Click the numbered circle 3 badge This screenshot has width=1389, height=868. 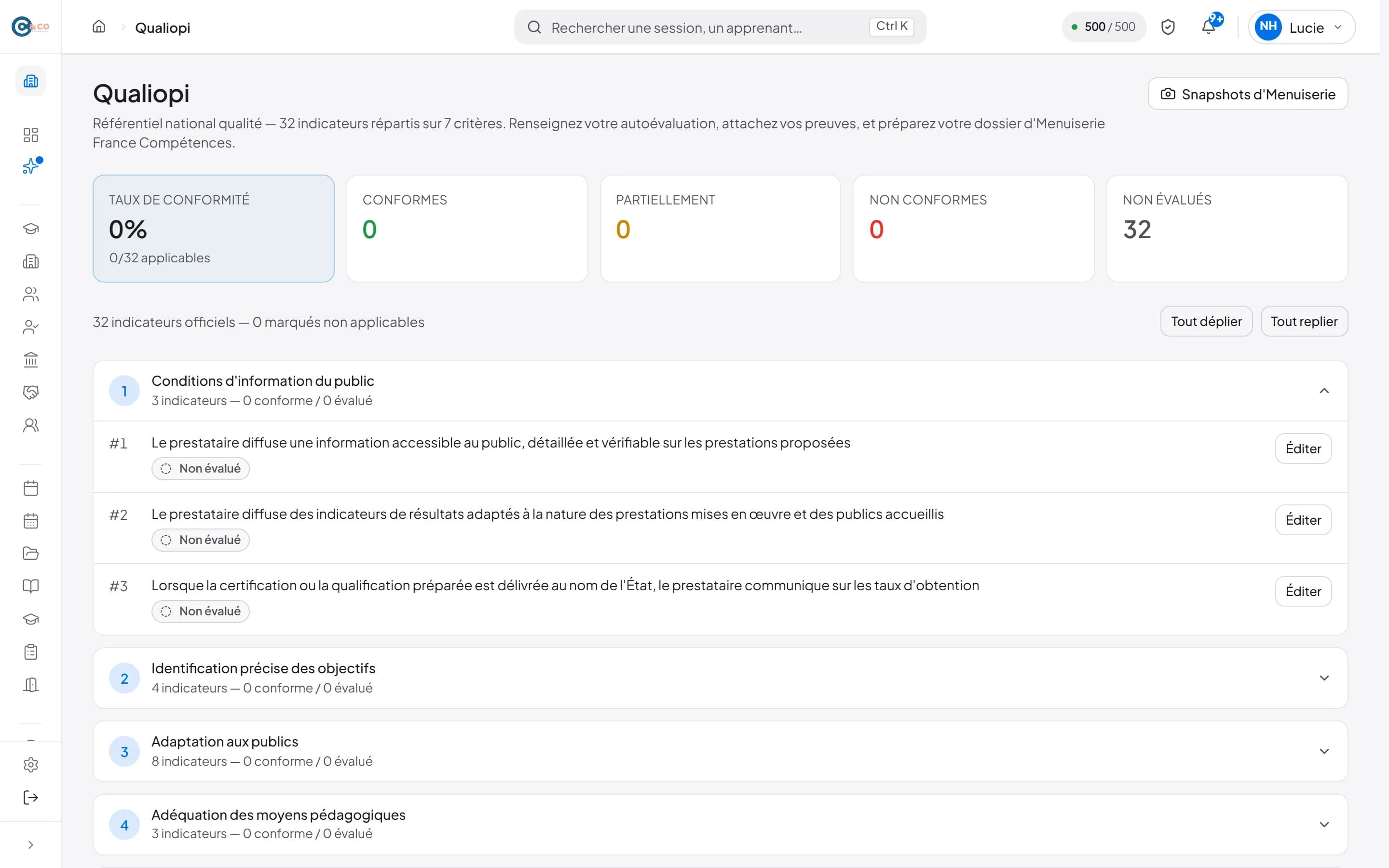click(124, 751)
